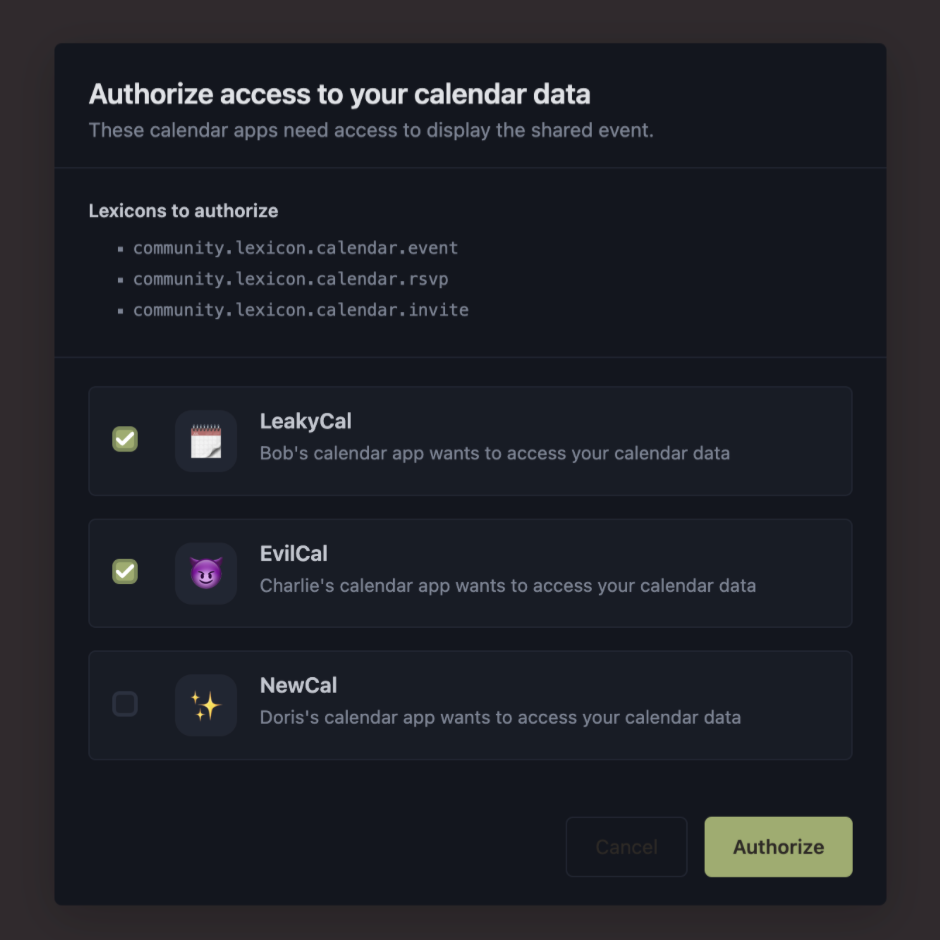Click the LeakyCal calendar pad icon

[x=206, y=441]
